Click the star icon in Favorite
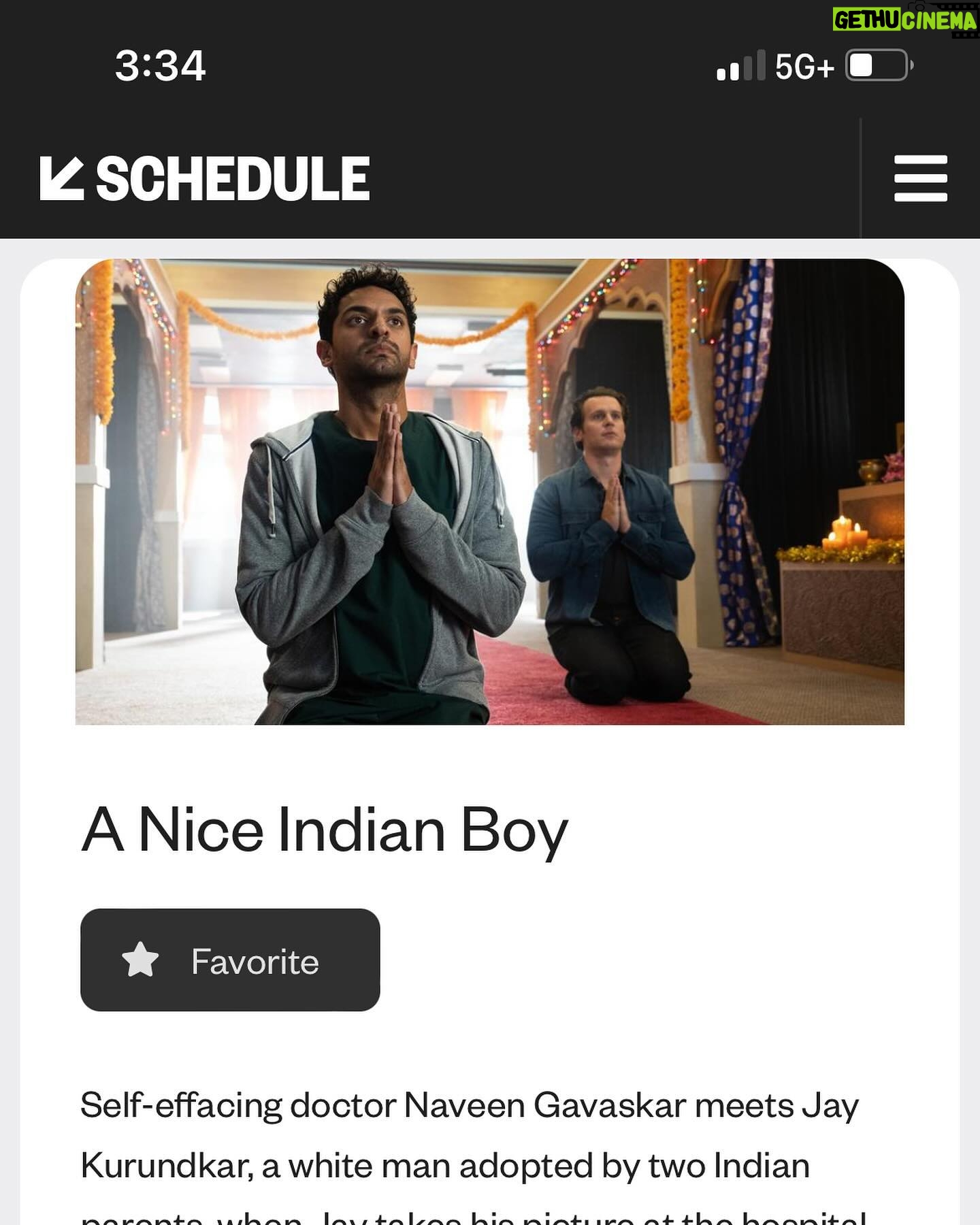Viewport: 980px width, 1225px height. pyautogui.click(x=140, y=960)
